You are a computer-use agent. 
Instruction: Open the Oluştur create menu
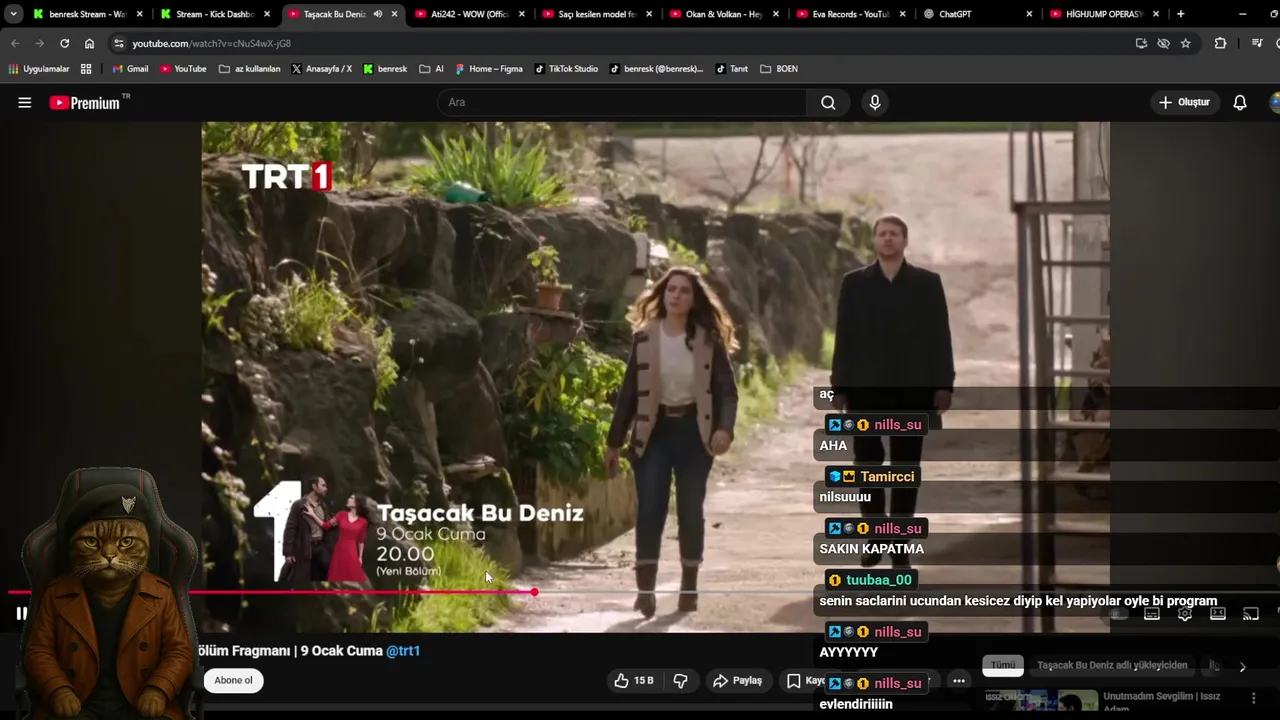(1184, 102)
